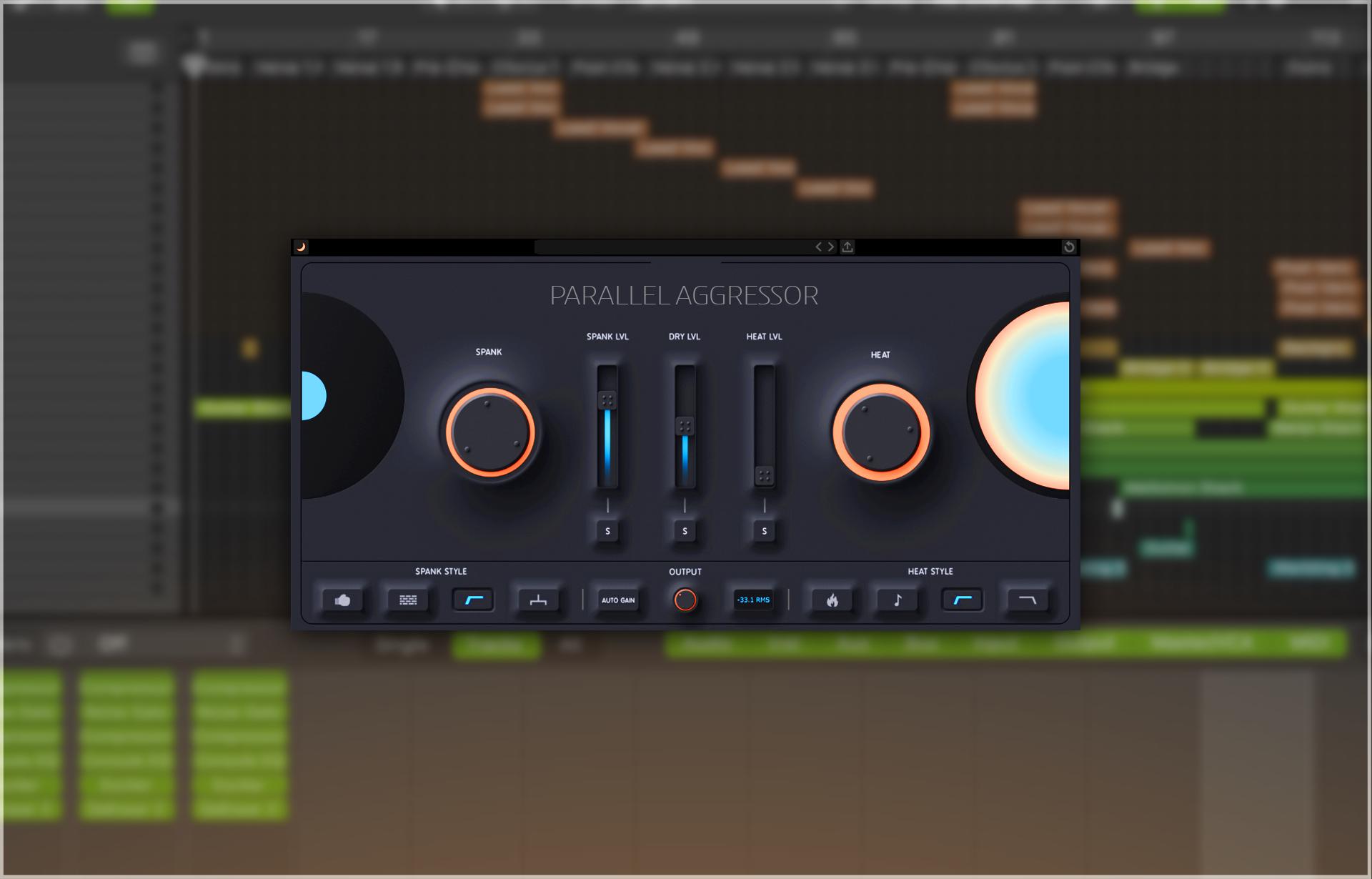Viewport: 1372px width, 879px height.
Task: Select the music note Heat Style
Action: pyautogui.click(x=898, y=600)
